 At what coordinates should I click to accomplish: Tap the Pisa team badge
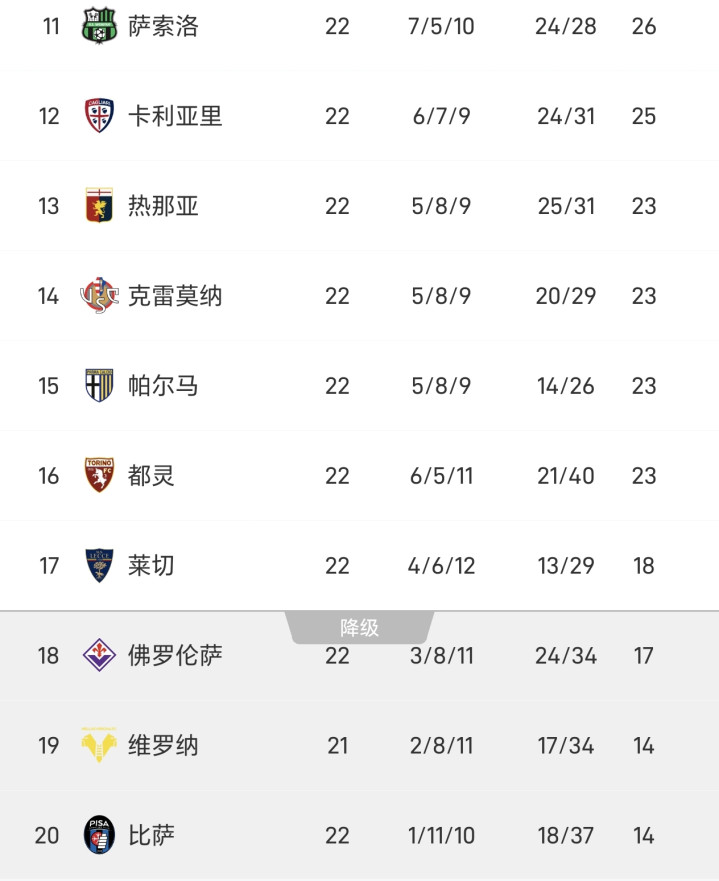[99, 835]
